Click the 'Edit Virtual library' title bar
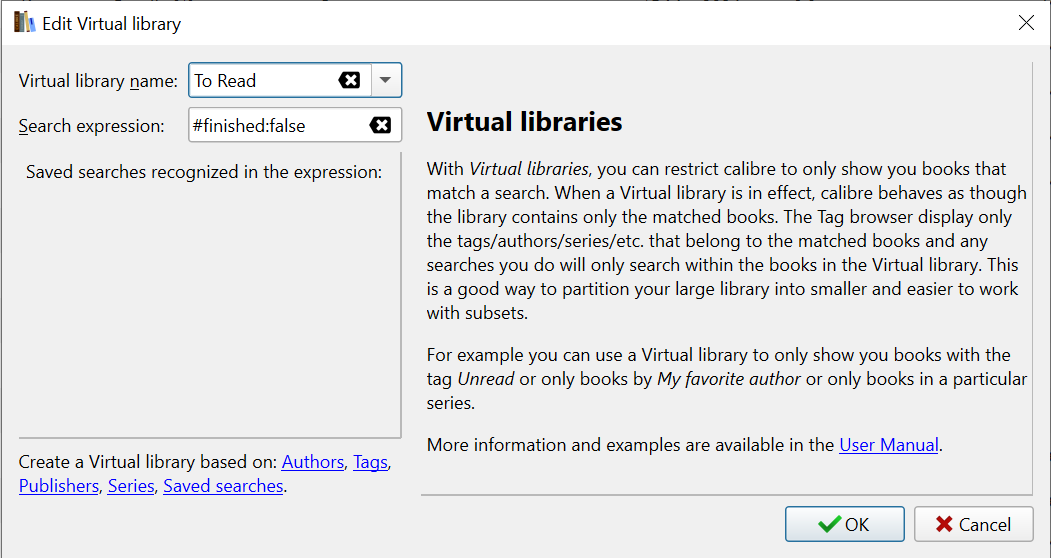1051x558 pixels. [500, 22]
